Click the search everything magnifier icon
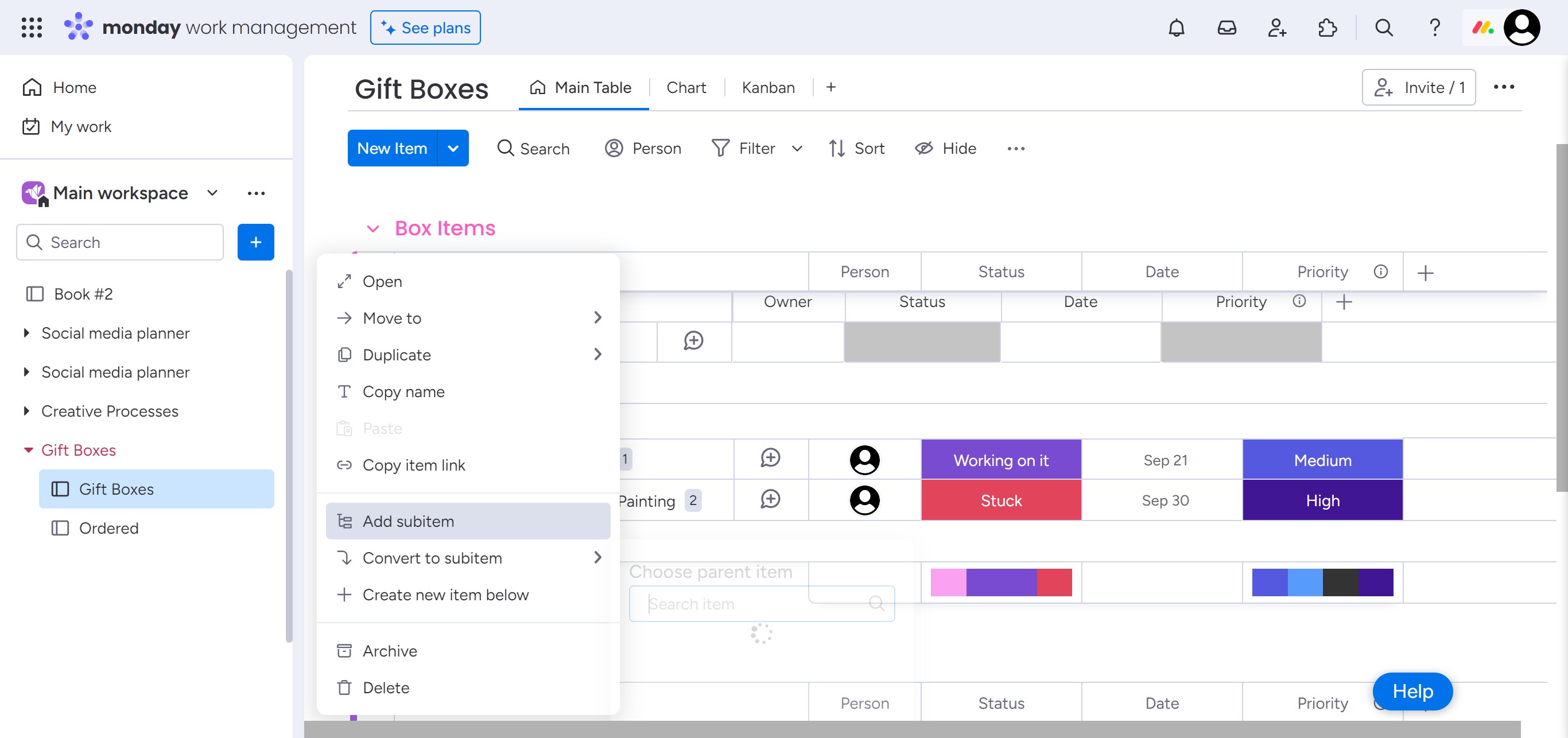Screen dimensions: 1568x738 [1384, 28]
